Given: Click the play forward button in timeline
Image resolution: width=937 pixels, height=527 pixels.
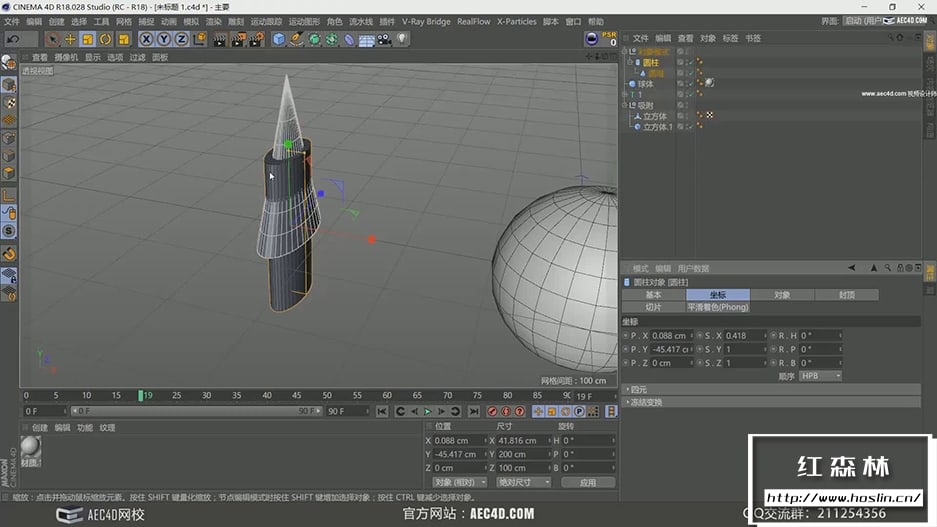Looking at the screenshot, I should point(428,411).
